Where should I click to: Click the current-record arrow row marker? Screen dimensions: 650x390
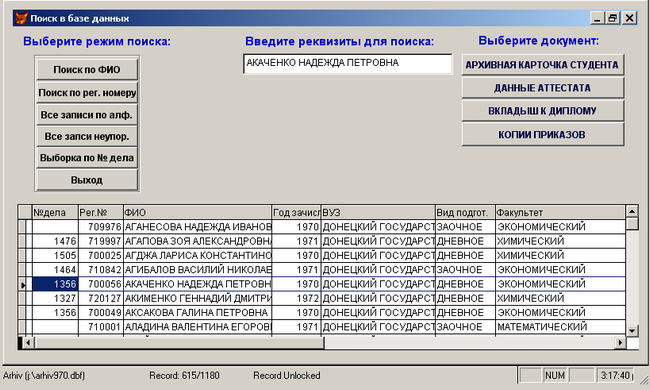tap(23, 284)
